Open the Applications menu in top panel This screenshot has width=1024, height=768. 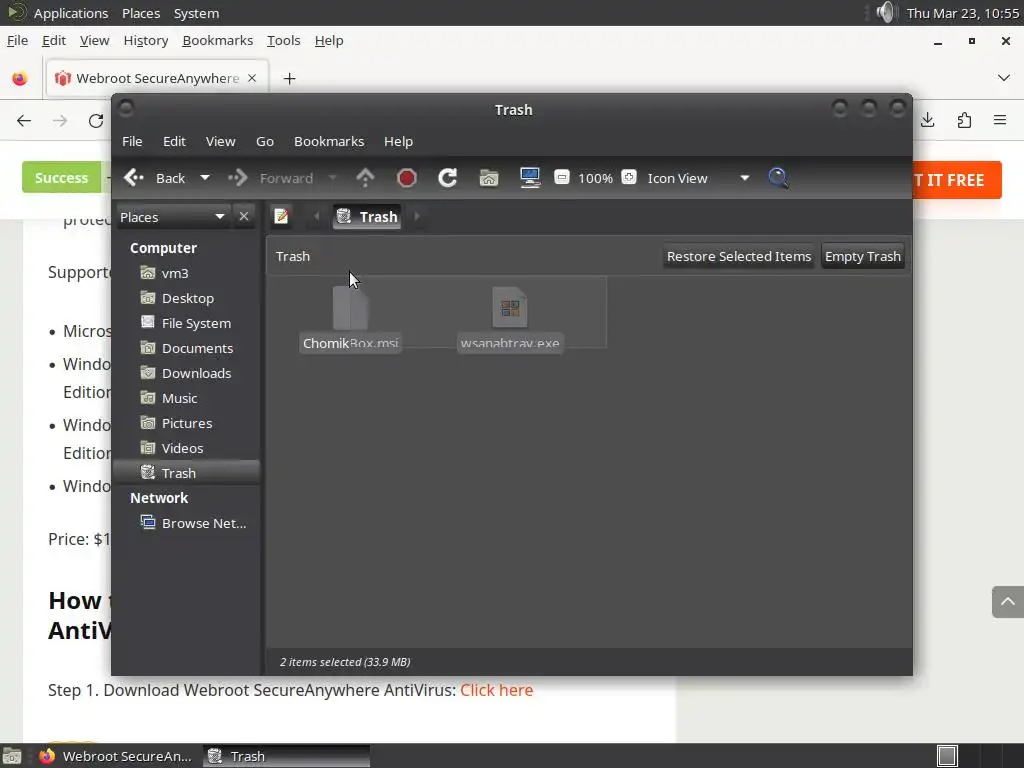click(71, 13)
